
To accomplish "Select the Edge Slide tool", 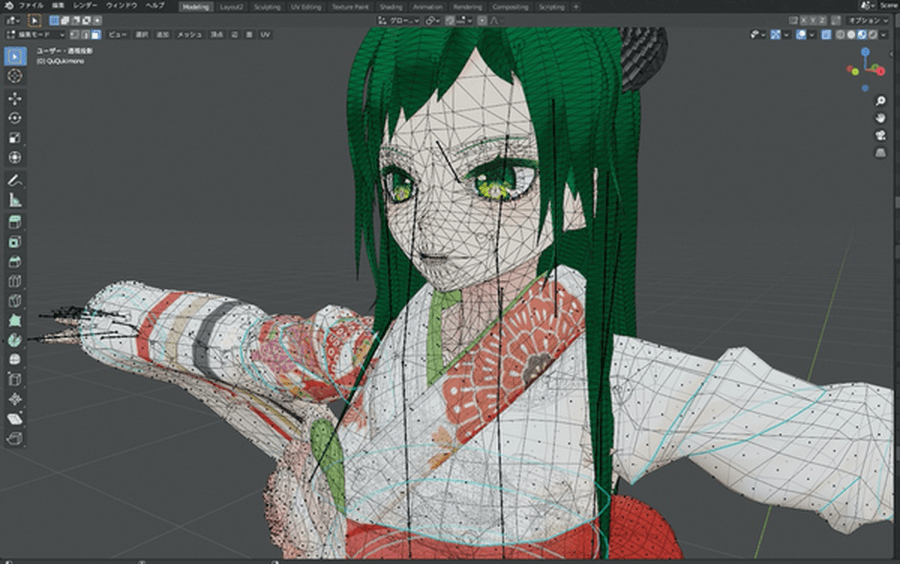I will (15, 379).
